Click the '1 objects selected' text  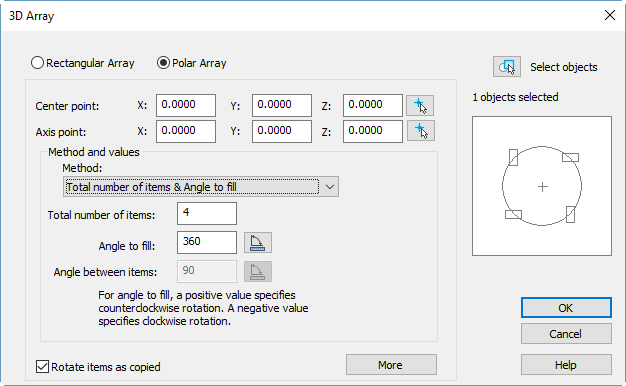tap(515, 97)
